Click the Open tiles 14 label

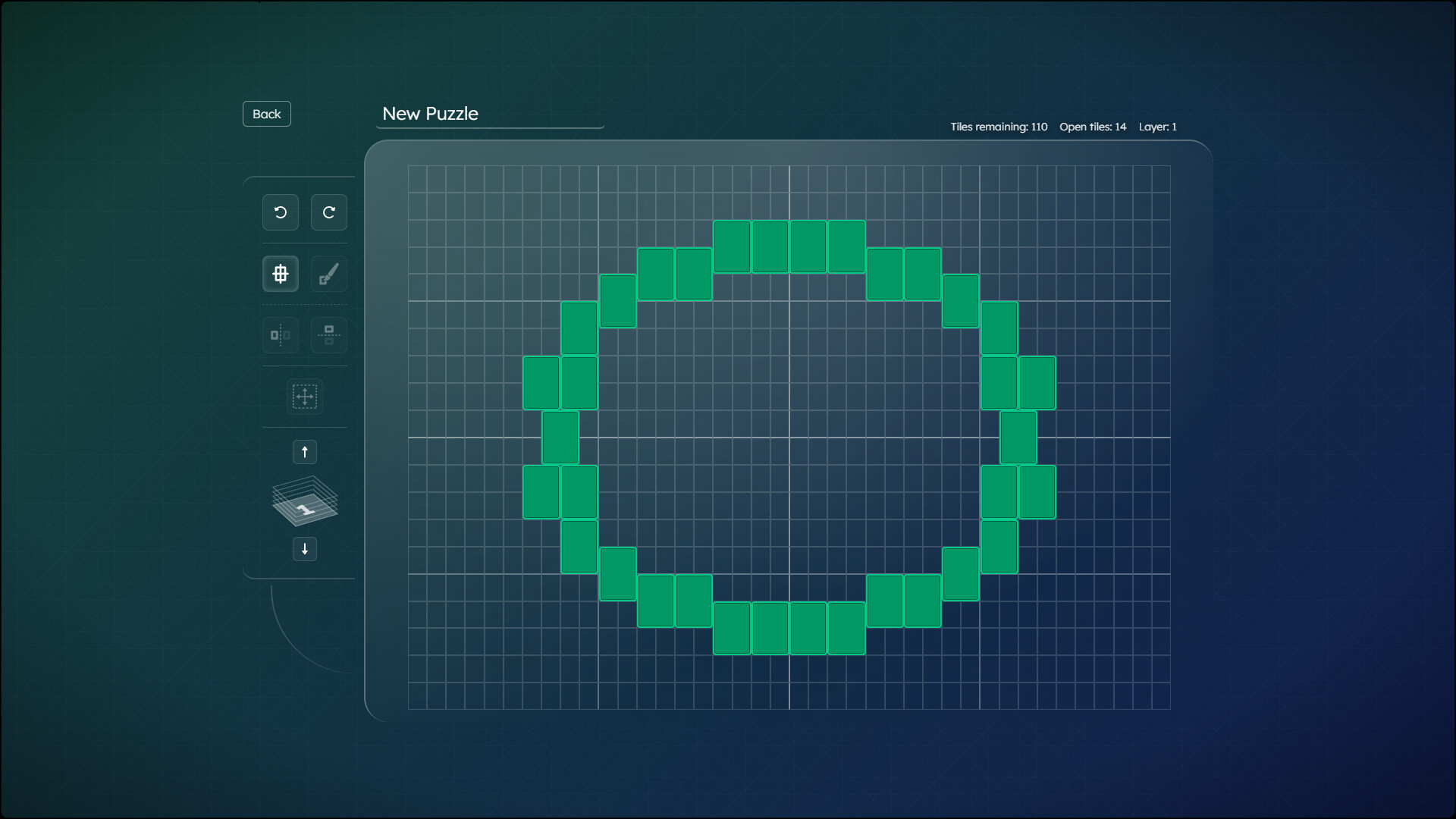click(x=1093, y=127)
